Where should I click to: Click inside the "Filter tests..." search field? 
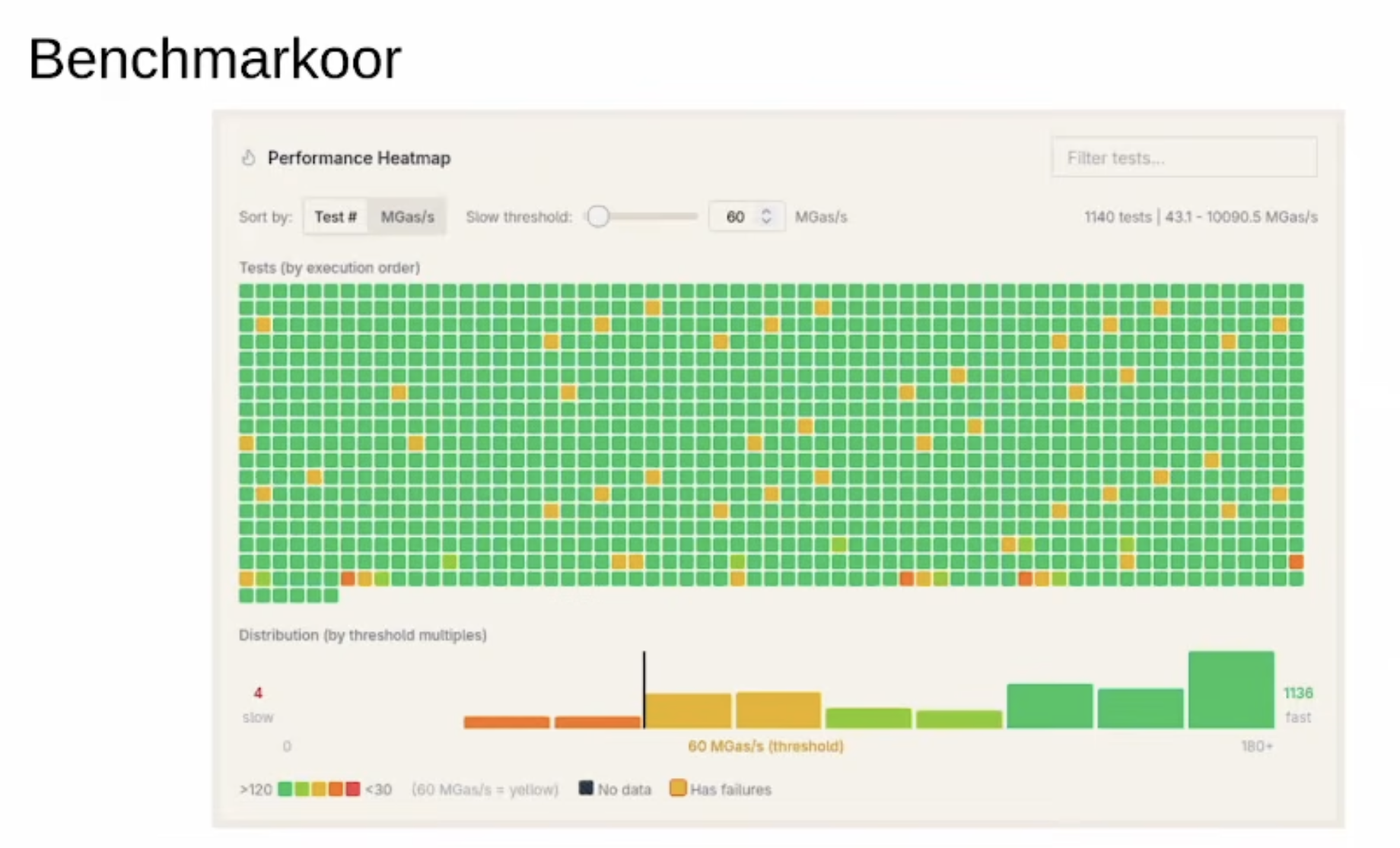point(1184,157)
